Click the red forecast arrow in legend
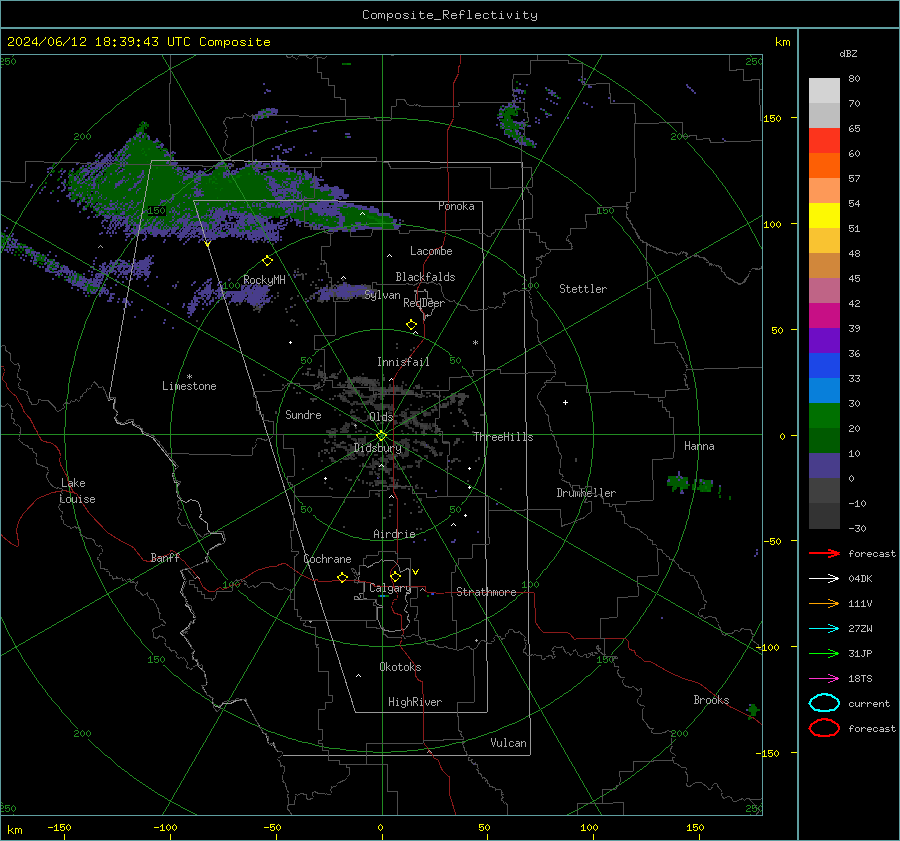This screenshot has height=841, width=900. pos(824,553)
